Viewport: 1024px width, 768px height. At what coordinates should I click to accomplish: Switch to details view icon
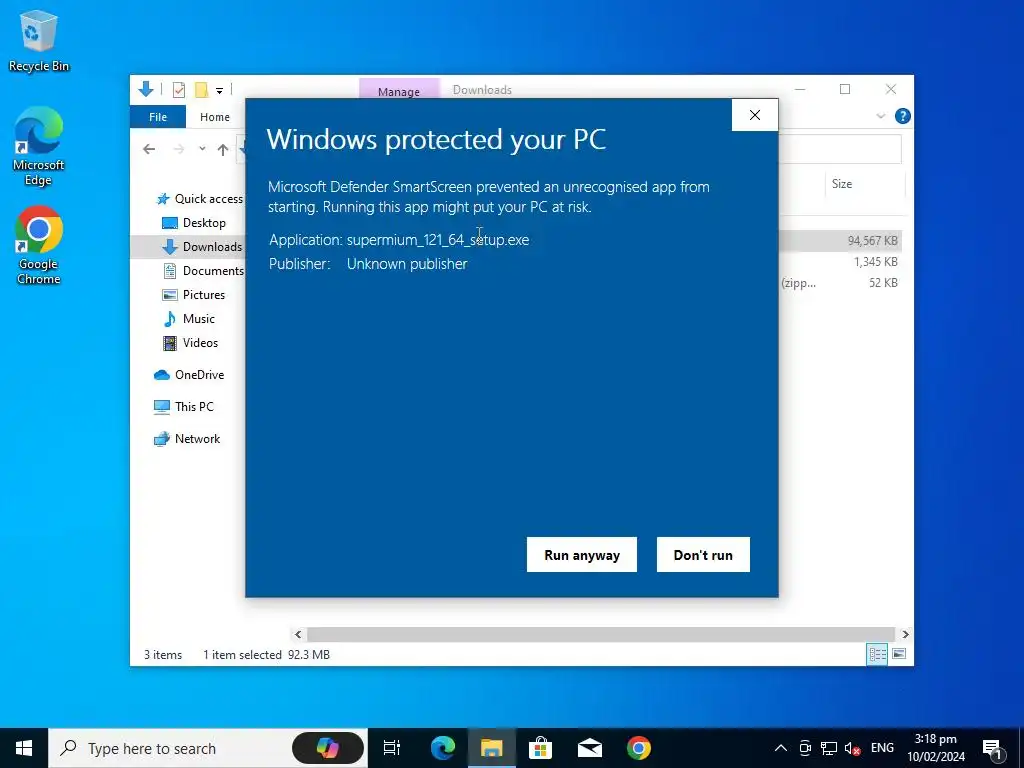click(x=877, y=654)
